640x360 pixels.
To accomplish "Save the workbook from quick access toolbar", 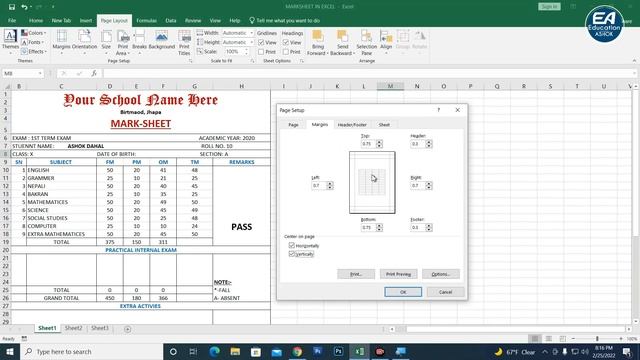I will 12,7.
